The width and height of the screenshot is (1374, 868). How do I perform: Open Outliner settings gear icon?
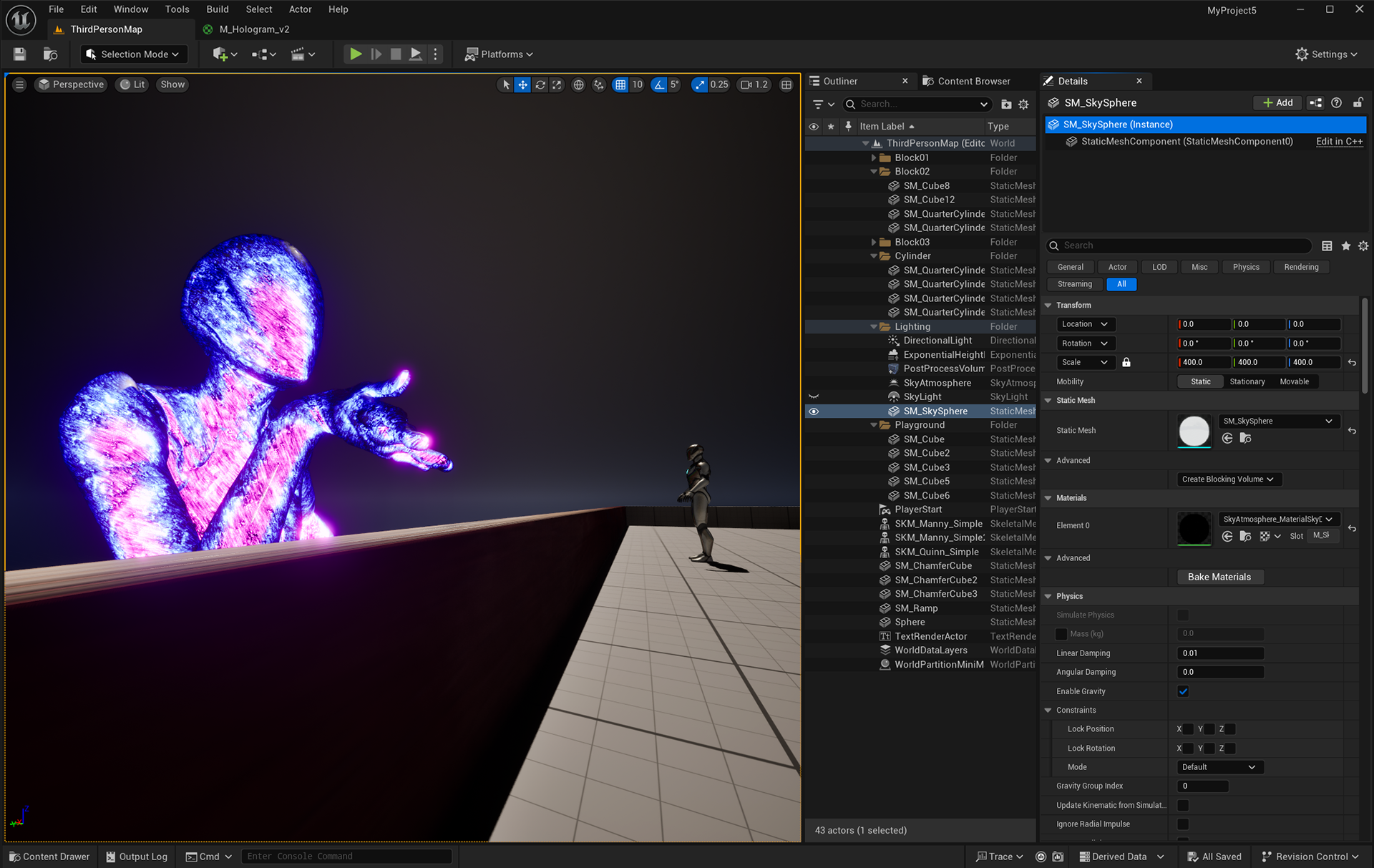pyautogui.click(x=1023, y=104)
